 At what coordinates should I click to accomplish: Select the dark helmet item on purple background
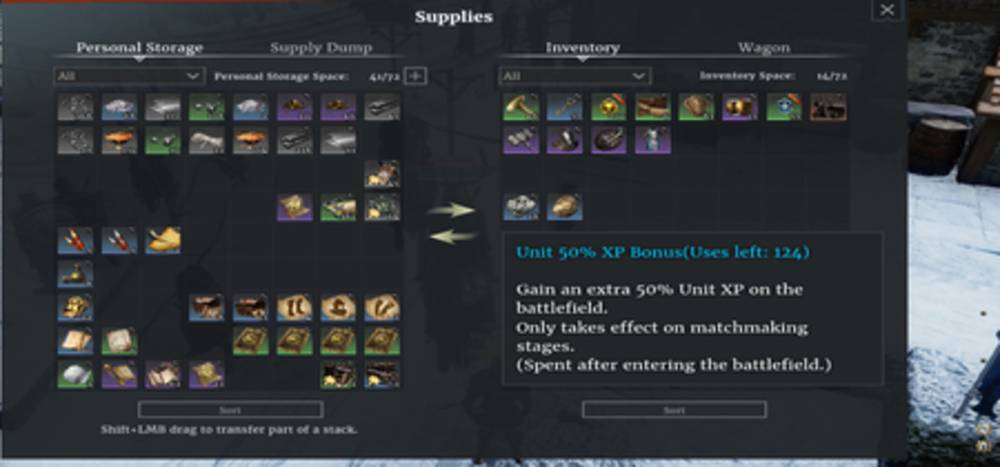coord(608,140)
